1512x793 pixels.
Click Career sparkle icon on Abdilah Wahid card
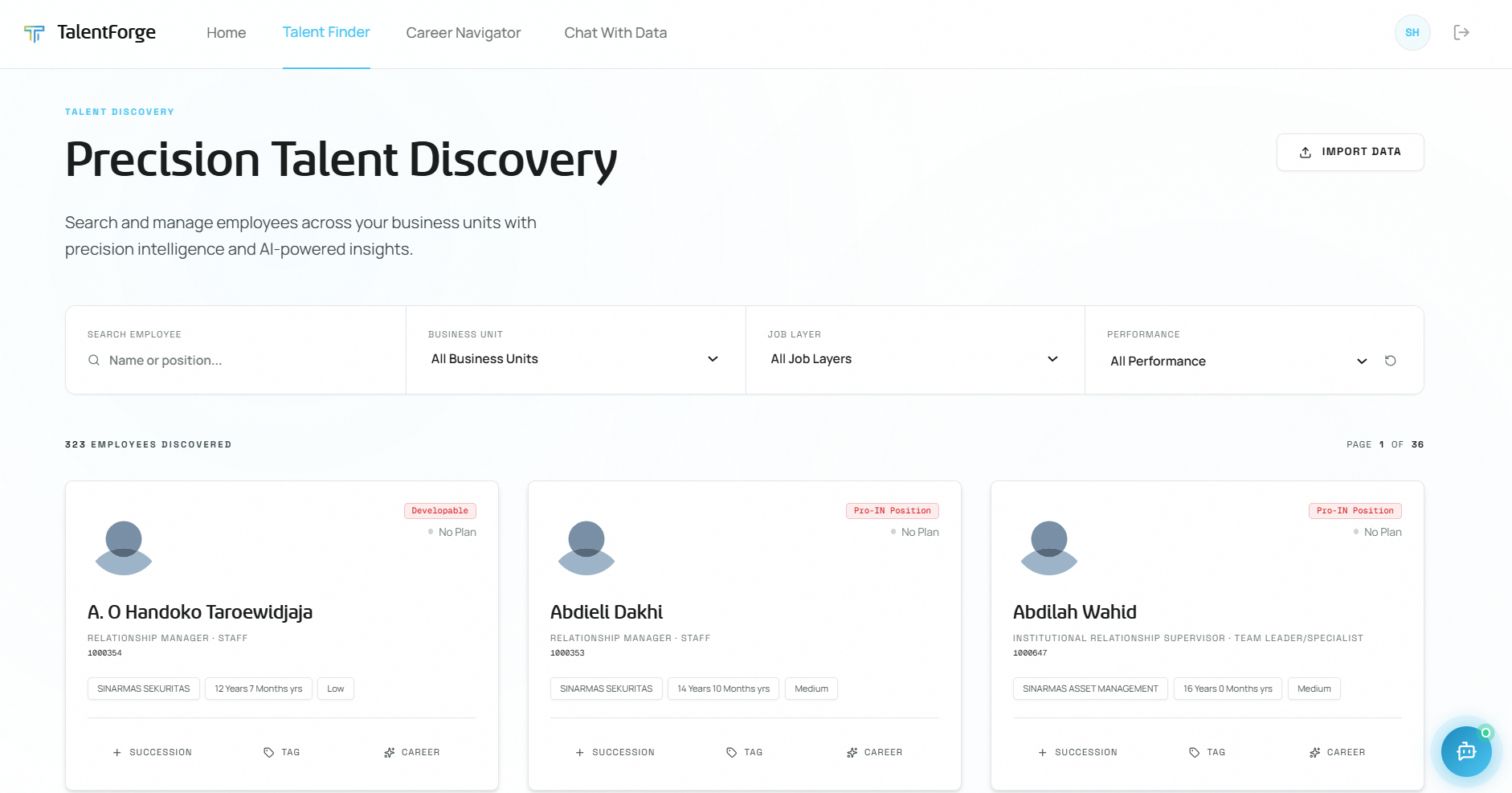pyautogui.click(x=1314, y=753)
